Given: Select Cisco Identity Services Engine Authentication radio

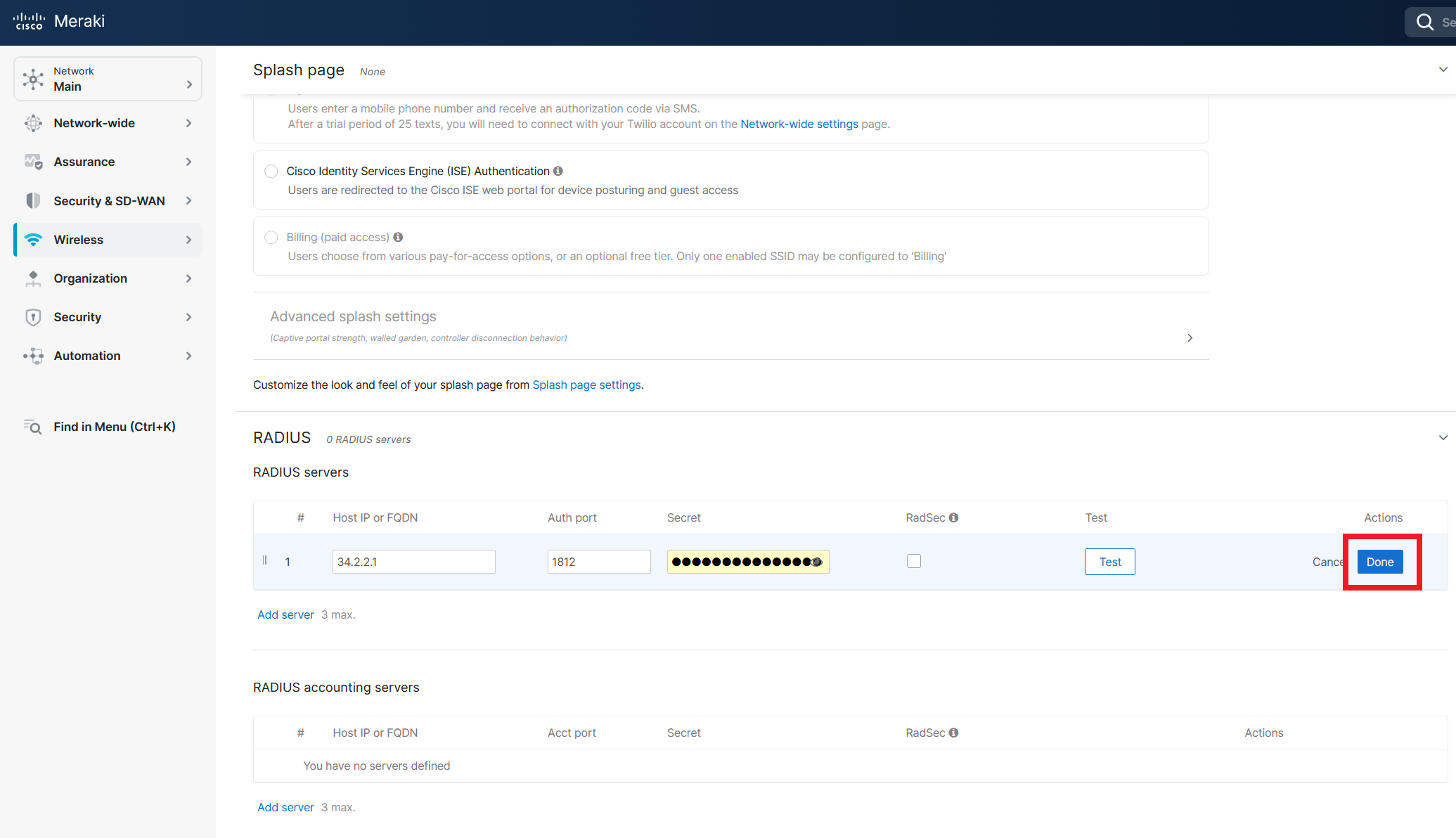Looking at the screenshot, I should click(271, 172).
